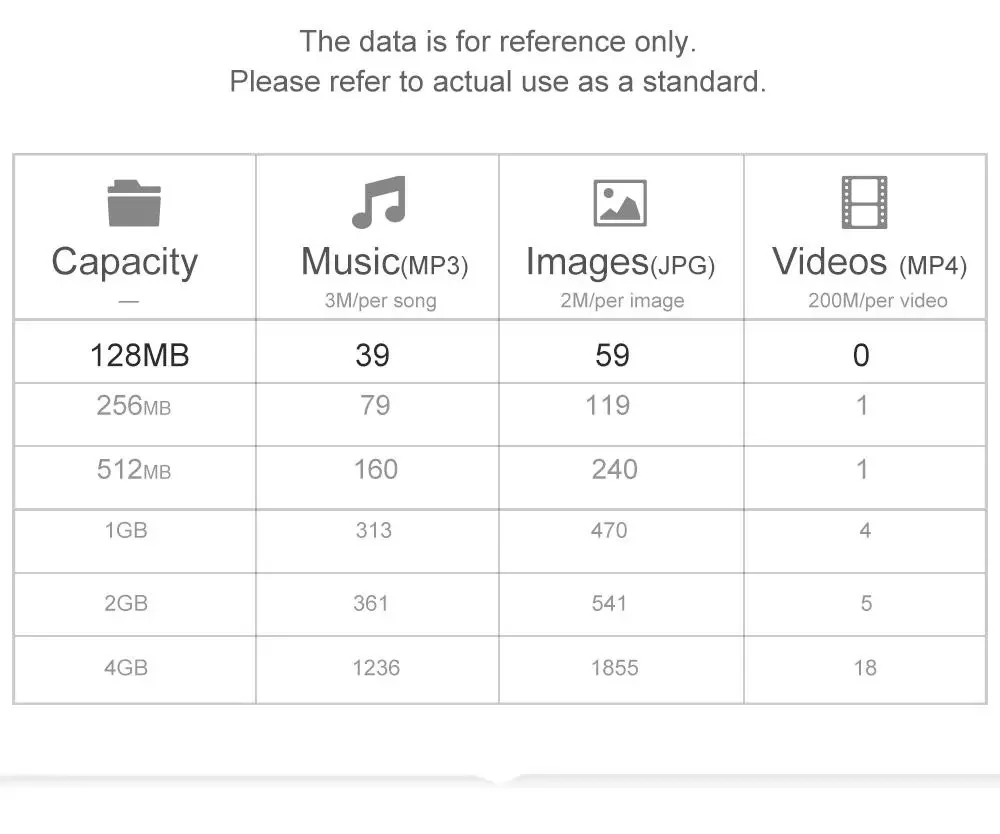Select the Music(MP3) column header

(x=384, y=262)
